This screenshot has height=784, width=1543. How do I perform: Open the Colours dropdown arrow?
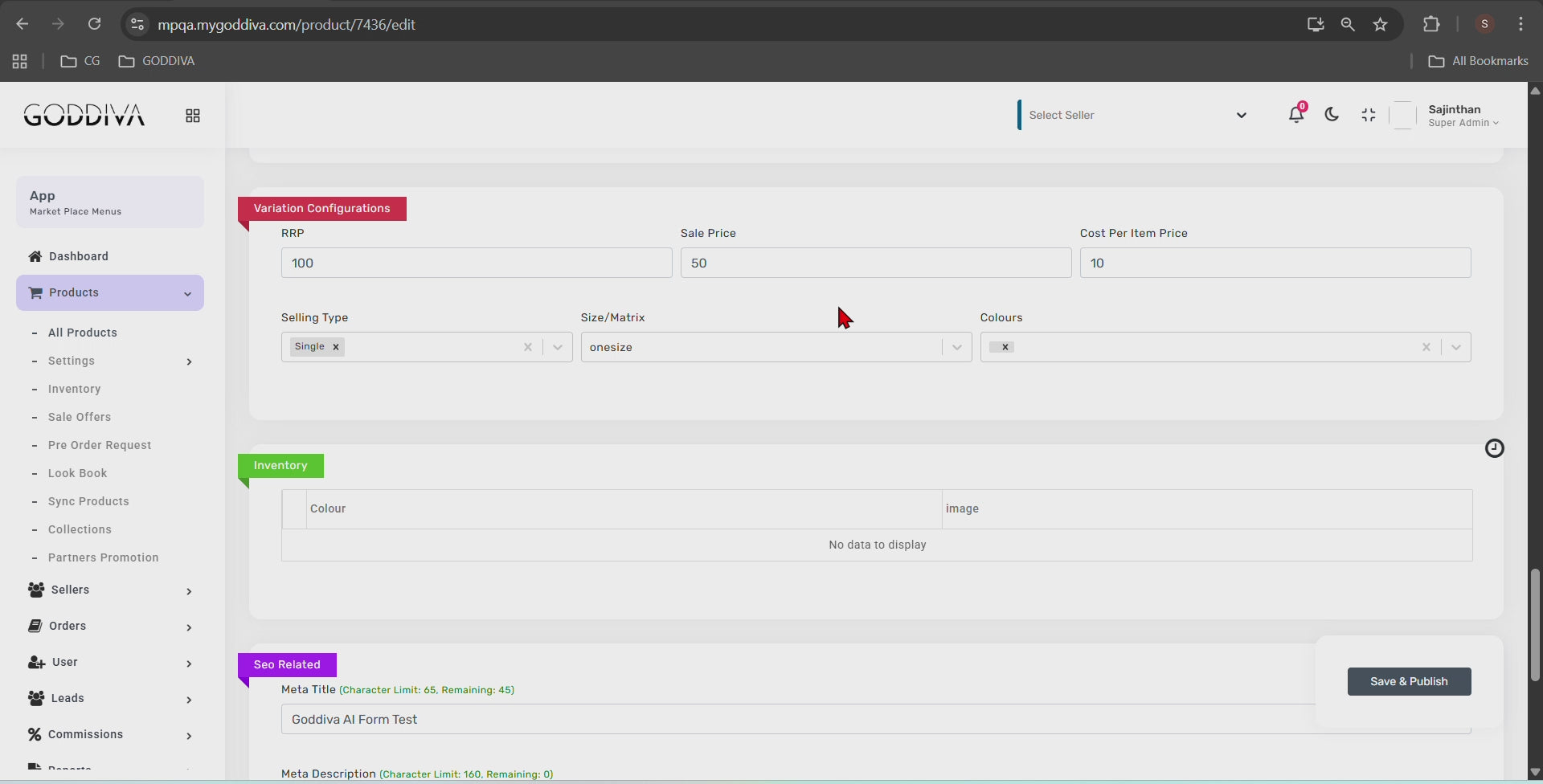pyautogui.click(x=1455, y=347)
